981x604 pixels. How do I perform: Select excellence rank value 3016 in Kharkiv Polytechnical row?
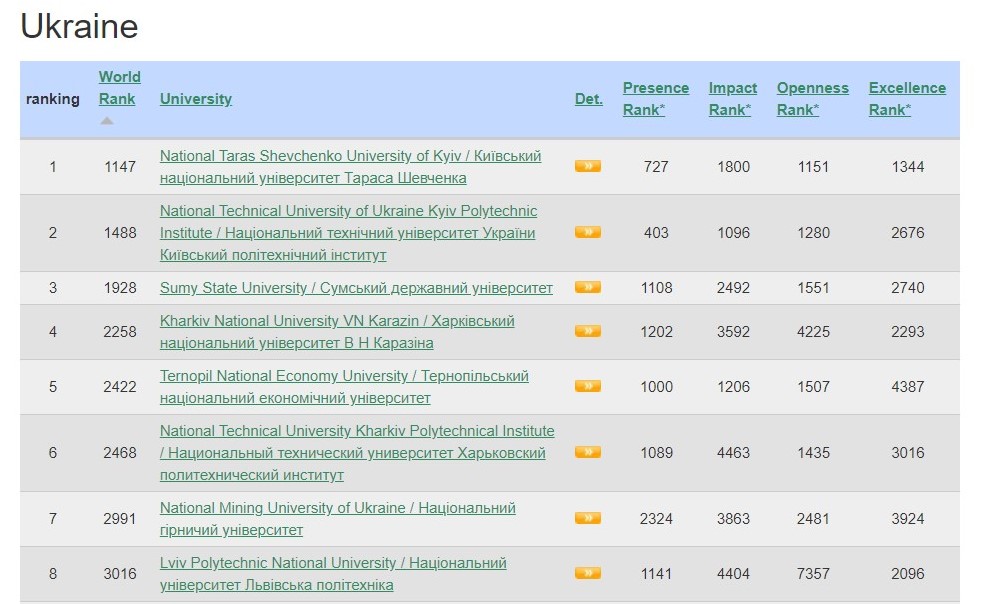pos(908,452)
